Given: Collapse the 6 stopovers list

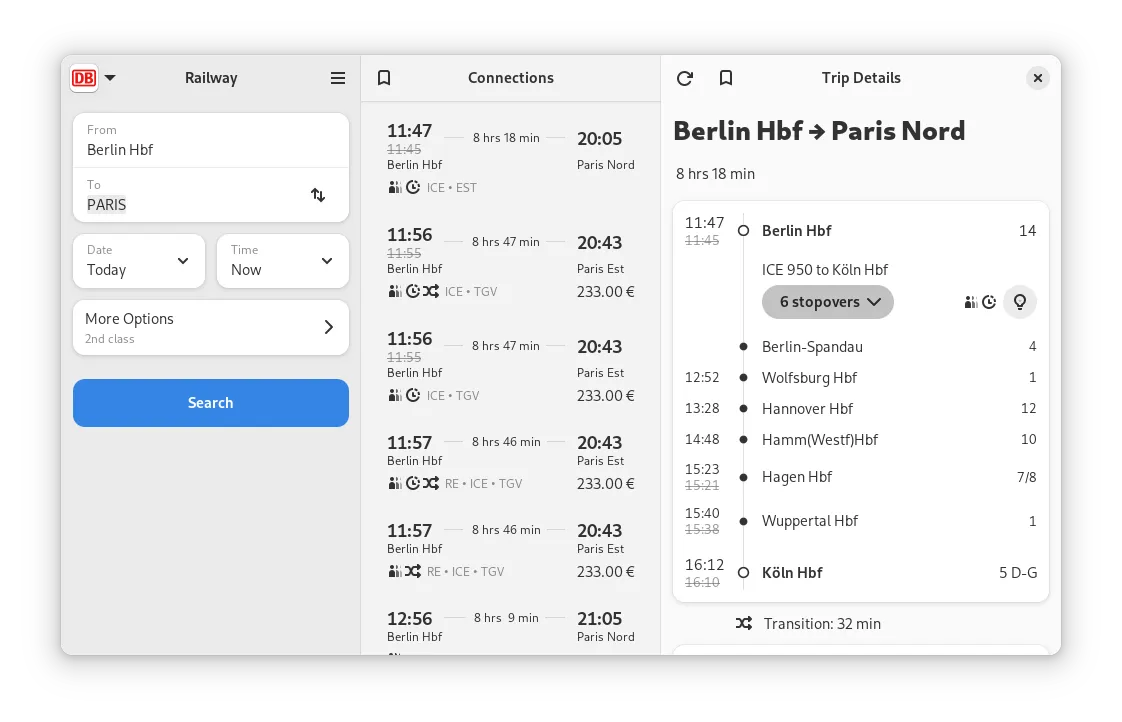Looking at the screenshot, I should (x=828, y=302).
